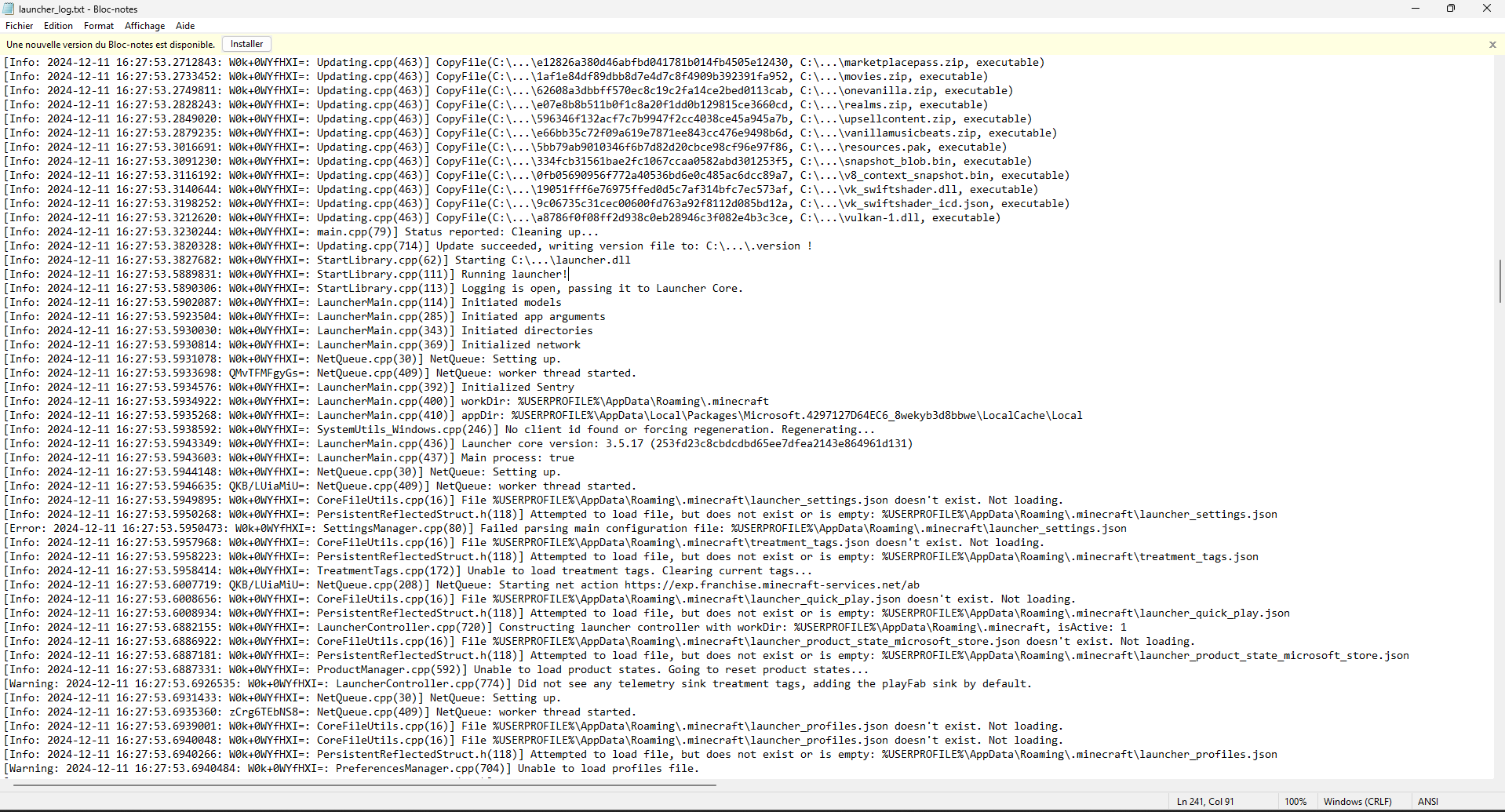The height and width of the screenshot is (812, 1505).
Task: Click the 'resources.pak' file name
Action: click(x=884, y=147)
